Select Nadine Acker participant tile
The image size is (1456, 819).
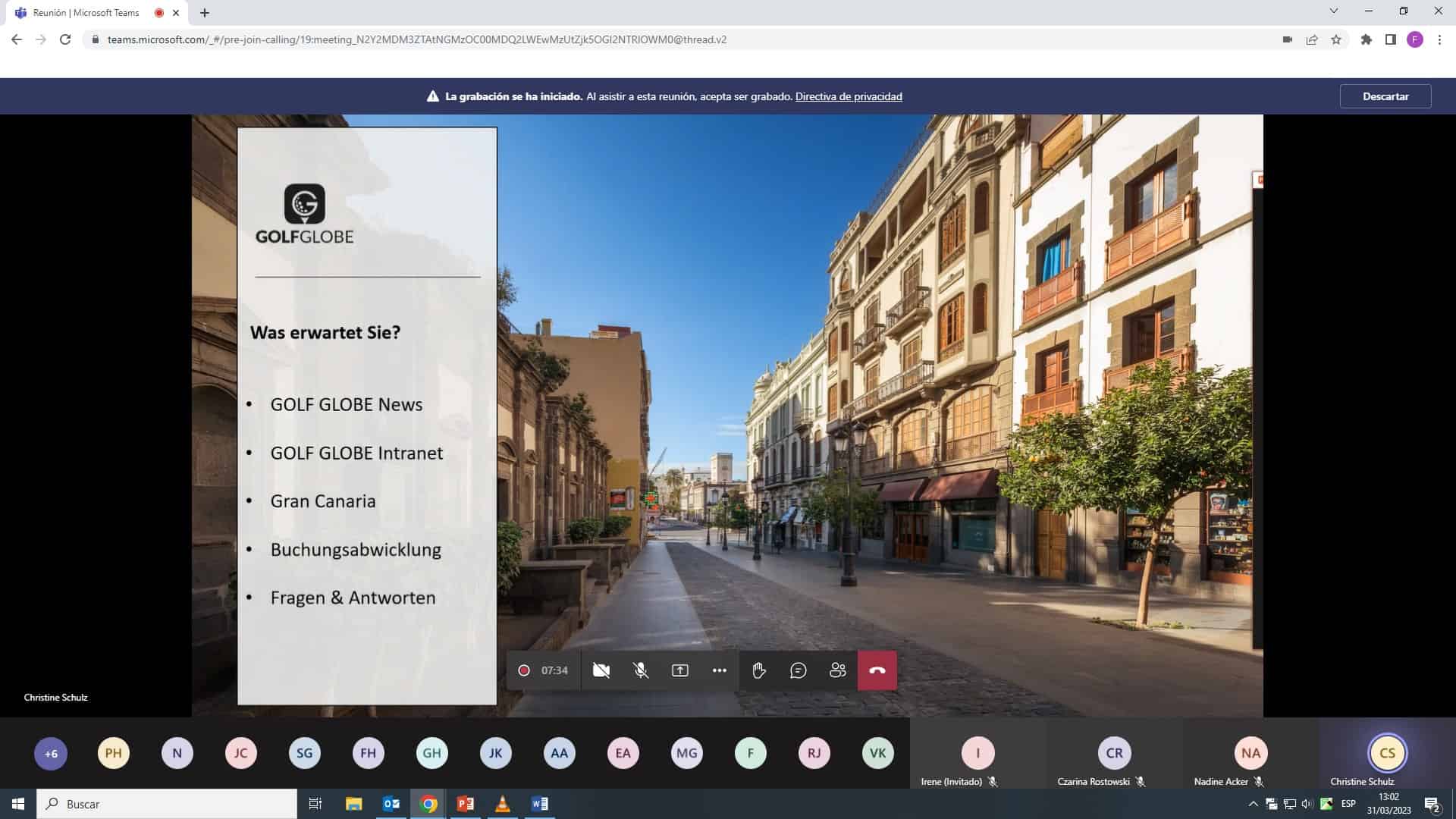[1251, 753]
